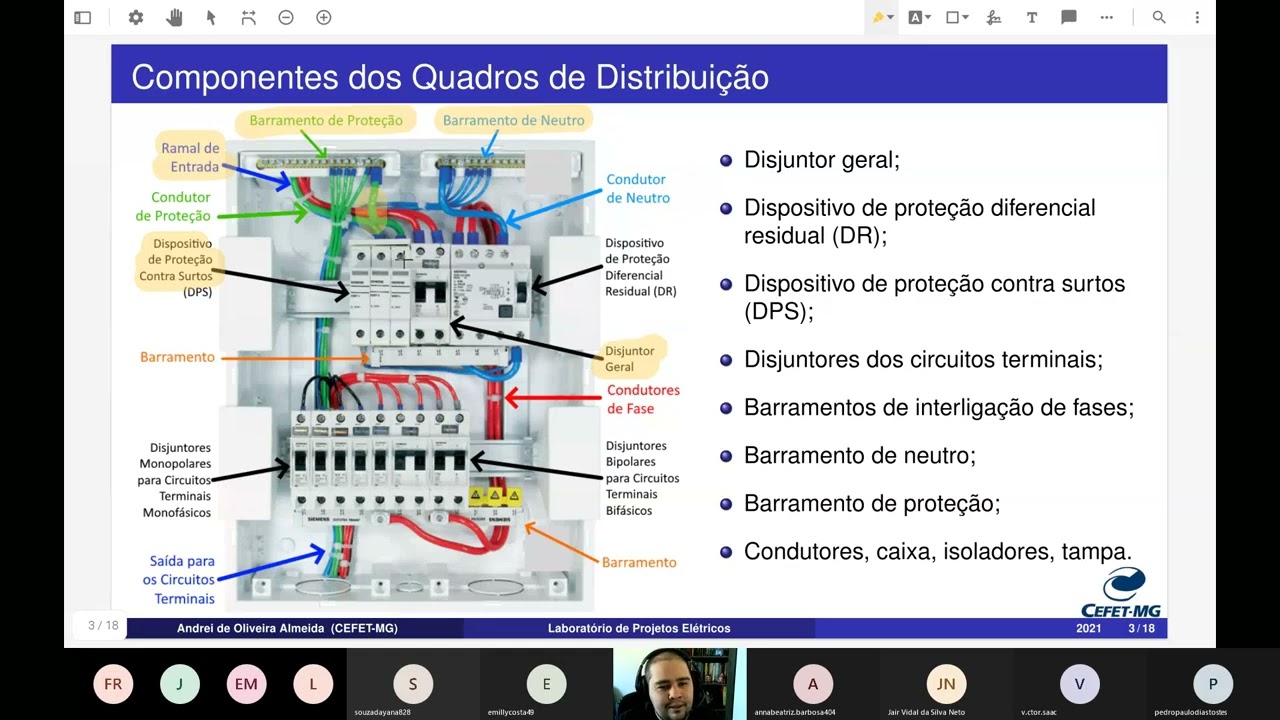Click participant avatar EM
This screenshot has height=720, width=1280.
(246, 684)
